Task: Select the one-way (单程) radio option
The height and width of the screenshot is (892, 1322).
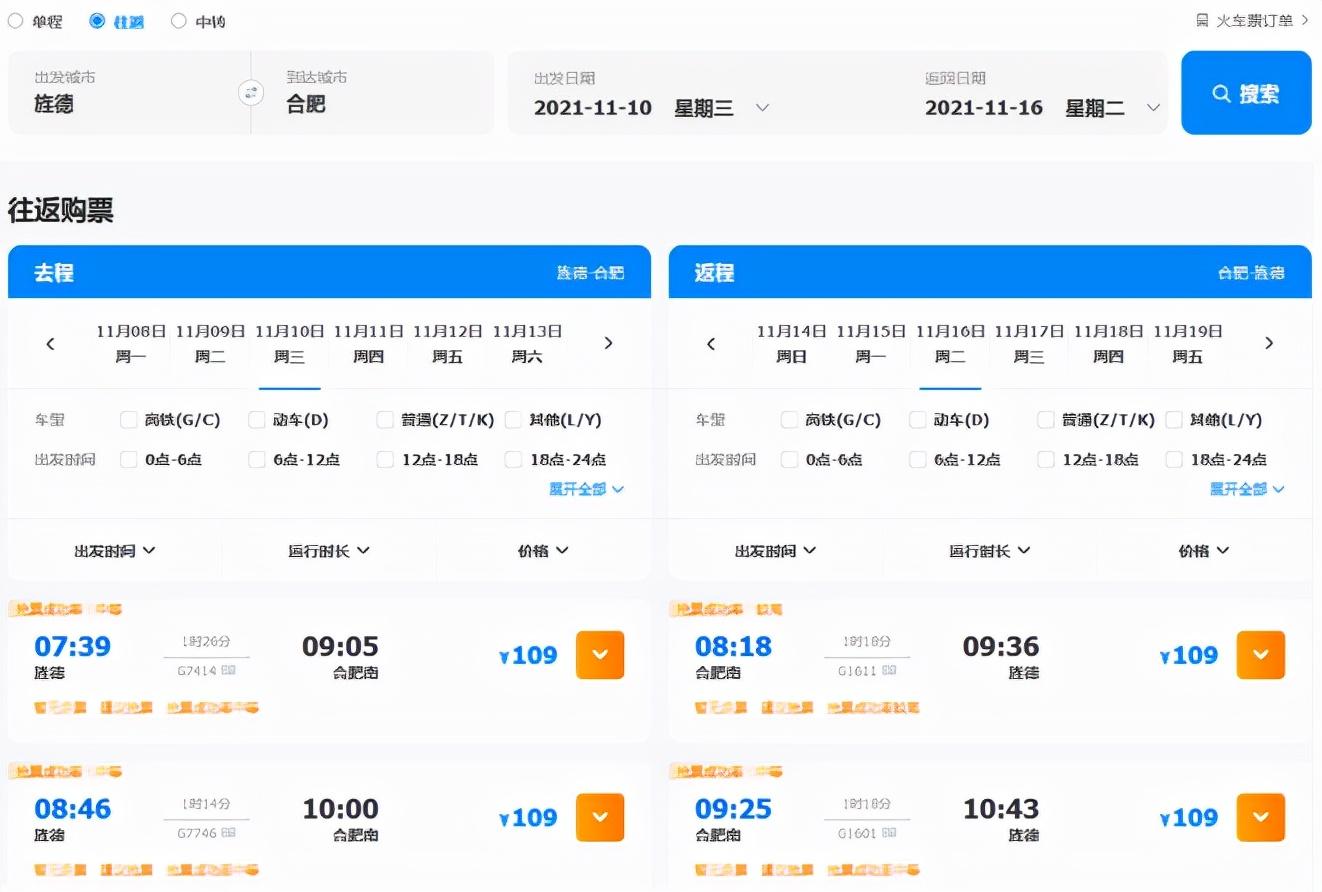Action: tap(15, 21)
